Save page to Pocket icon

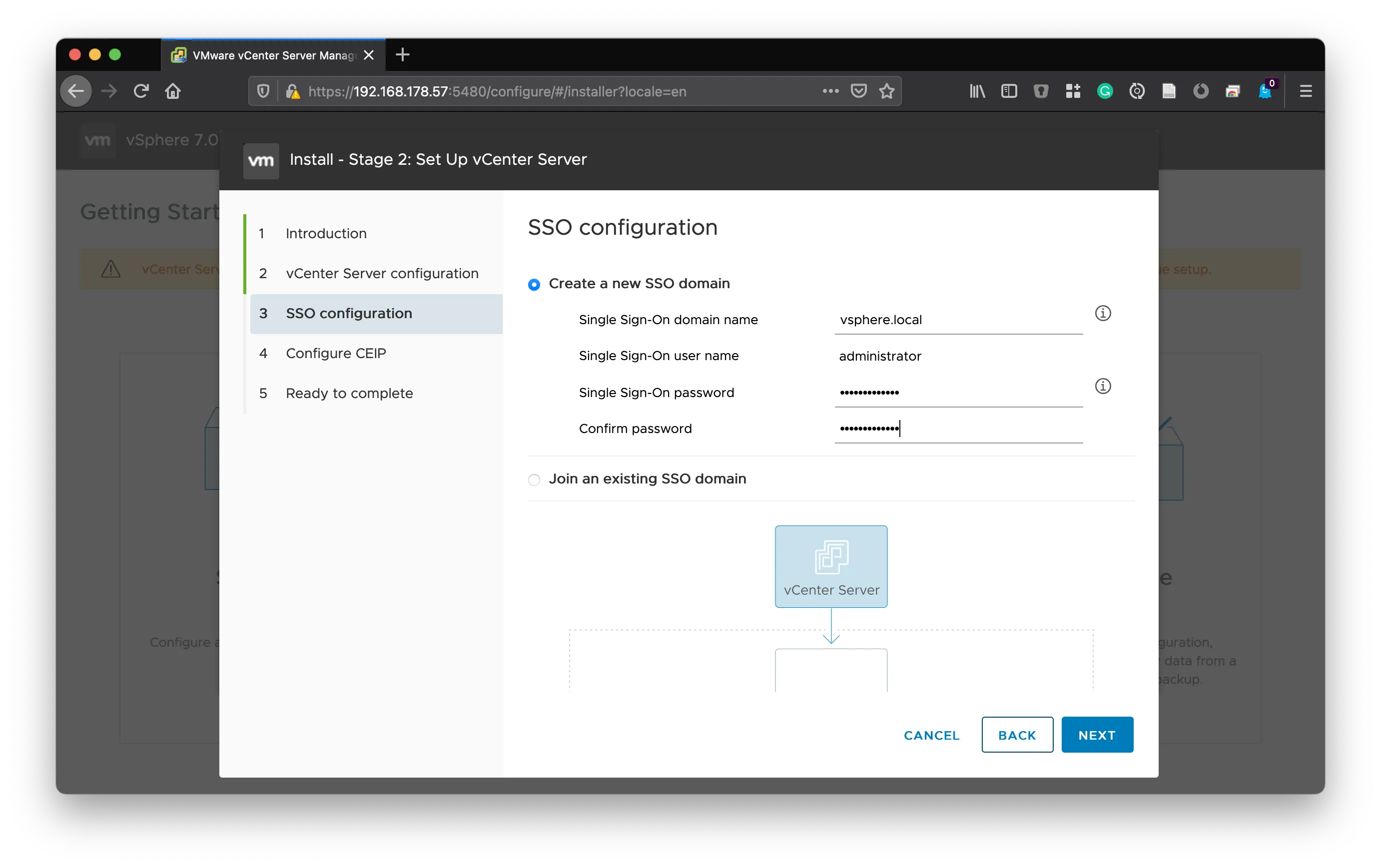(x=858, y=91)
